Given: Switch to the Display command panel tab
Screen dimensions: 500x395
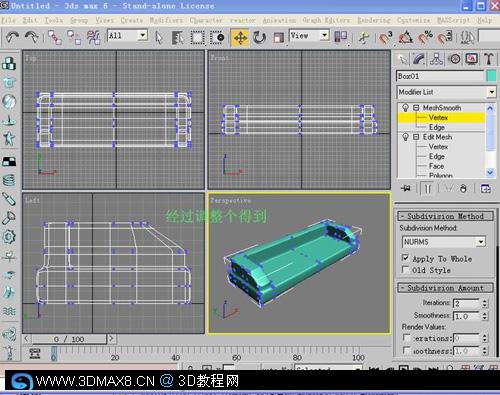Looking at the screenshot, I should (471, 59).
